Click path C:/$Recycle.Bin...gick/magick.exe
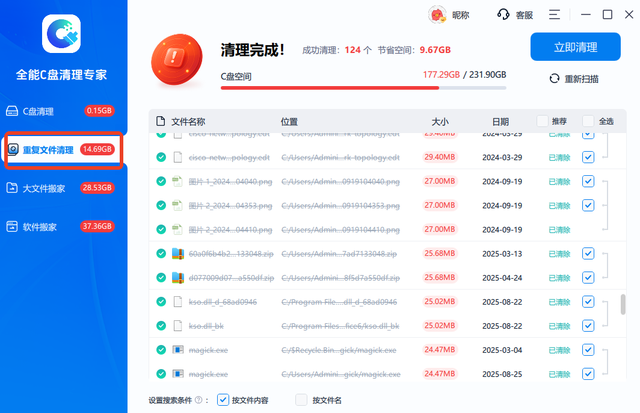 coord(339,350)
